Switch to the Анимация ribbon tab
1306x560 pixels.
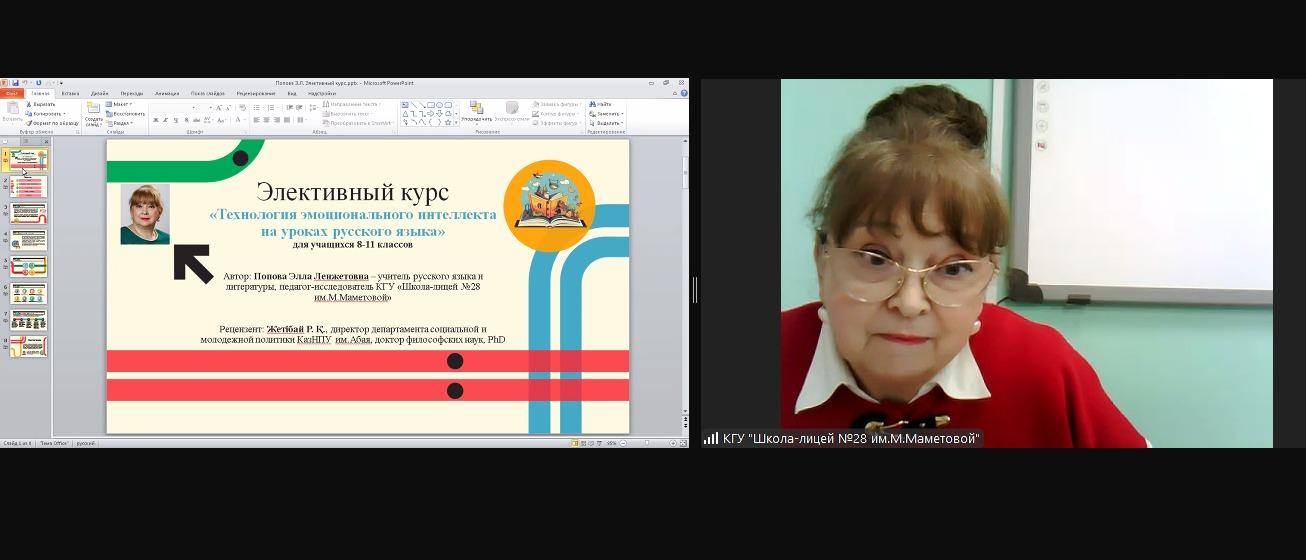167,93
